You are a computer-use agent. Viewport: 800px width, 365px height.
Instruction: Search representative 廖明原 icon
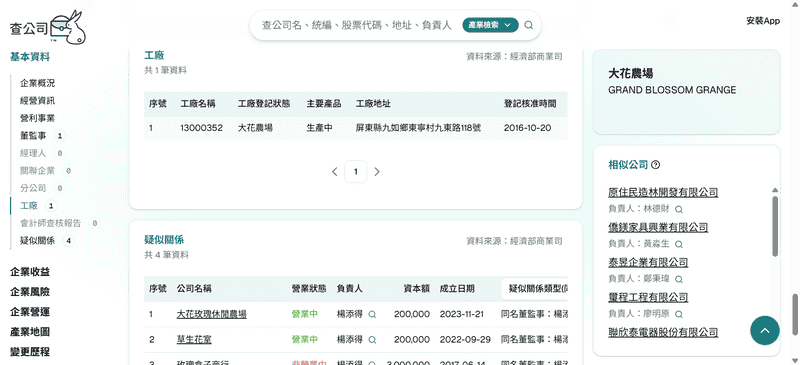[679, 314]
